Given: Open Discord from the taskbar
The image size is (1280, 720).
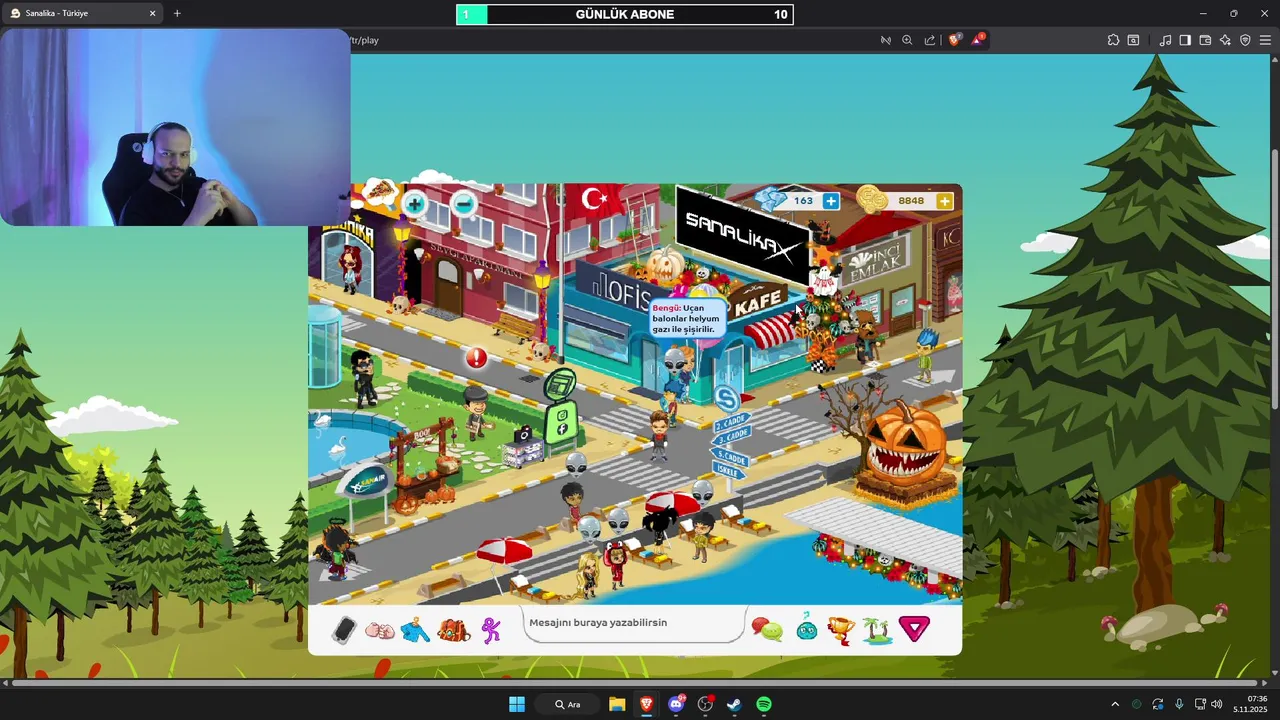Looking at the screenshot, I should [676, 704].
